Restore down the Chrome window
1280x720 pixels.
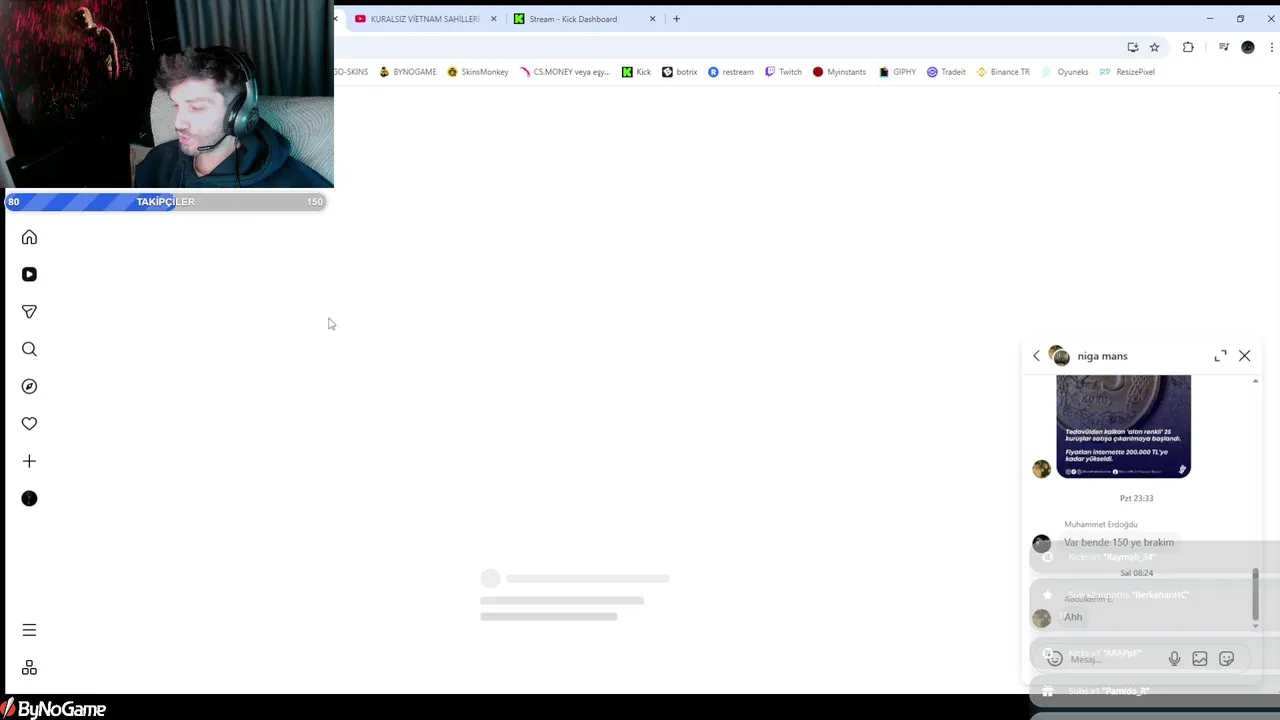1240,19
